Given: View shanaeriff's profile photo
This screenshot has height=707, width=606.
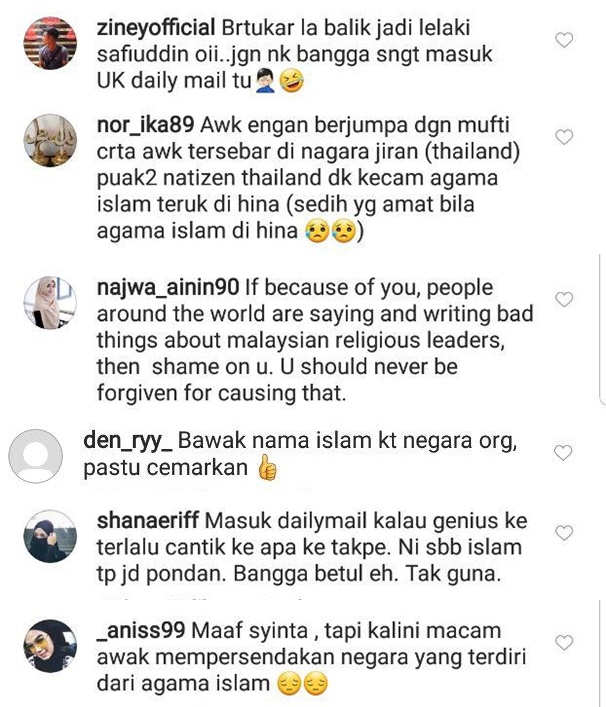Looking at the screenshot, I should [x=50, y=536].
